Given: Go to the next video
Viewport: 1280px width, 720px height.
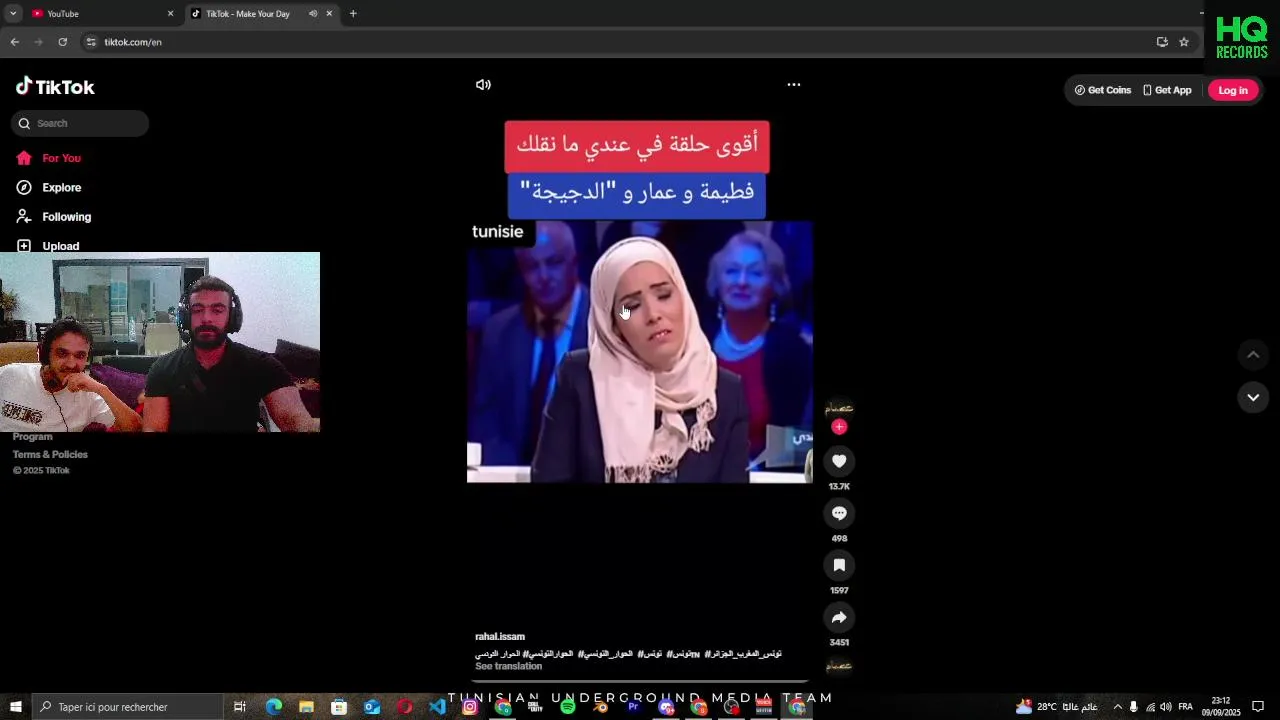Looking at the screenshot, I should tap(1253, 397).
